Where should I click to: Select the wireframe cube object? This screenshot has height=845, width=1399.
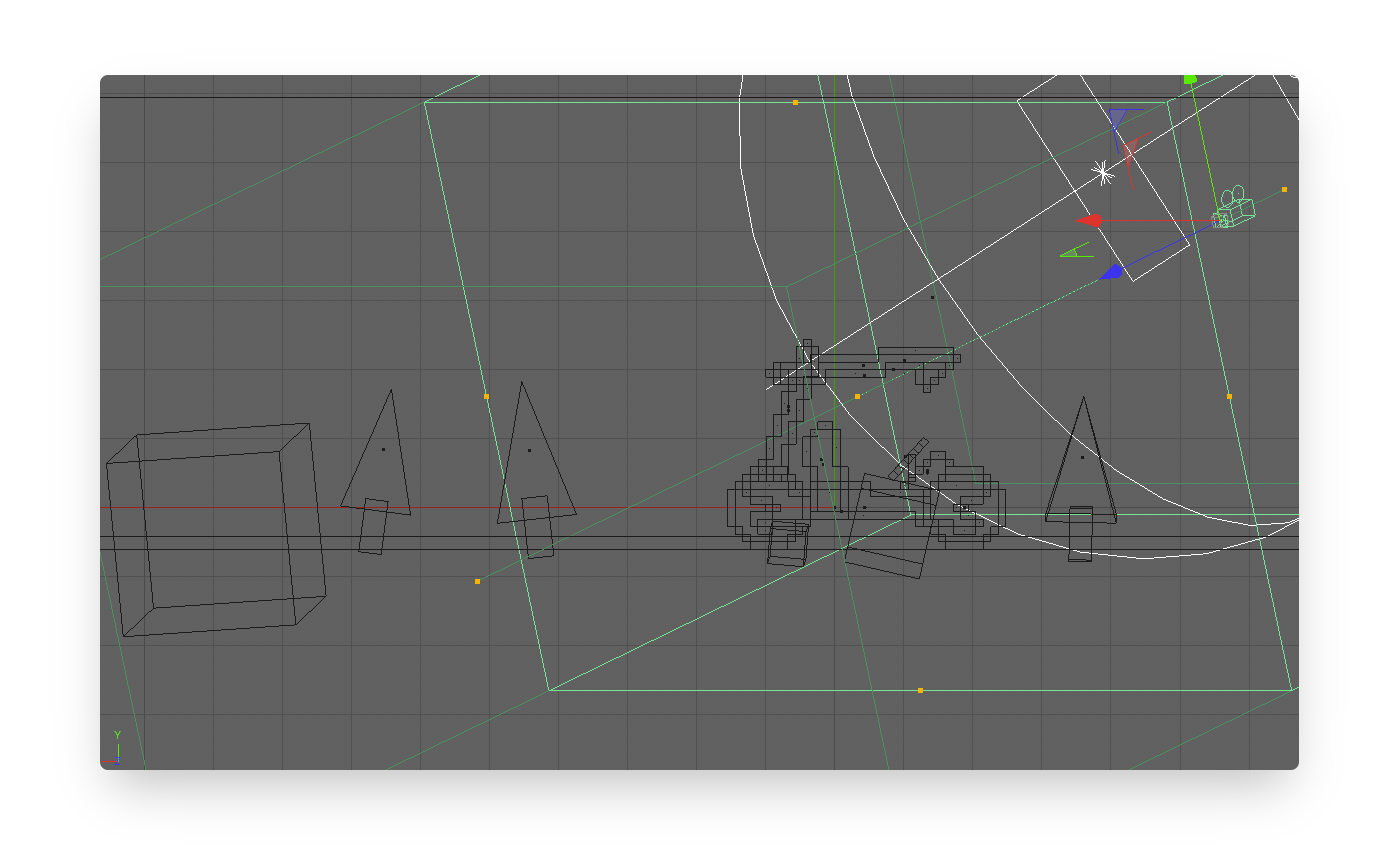click(x=216, y=530)
